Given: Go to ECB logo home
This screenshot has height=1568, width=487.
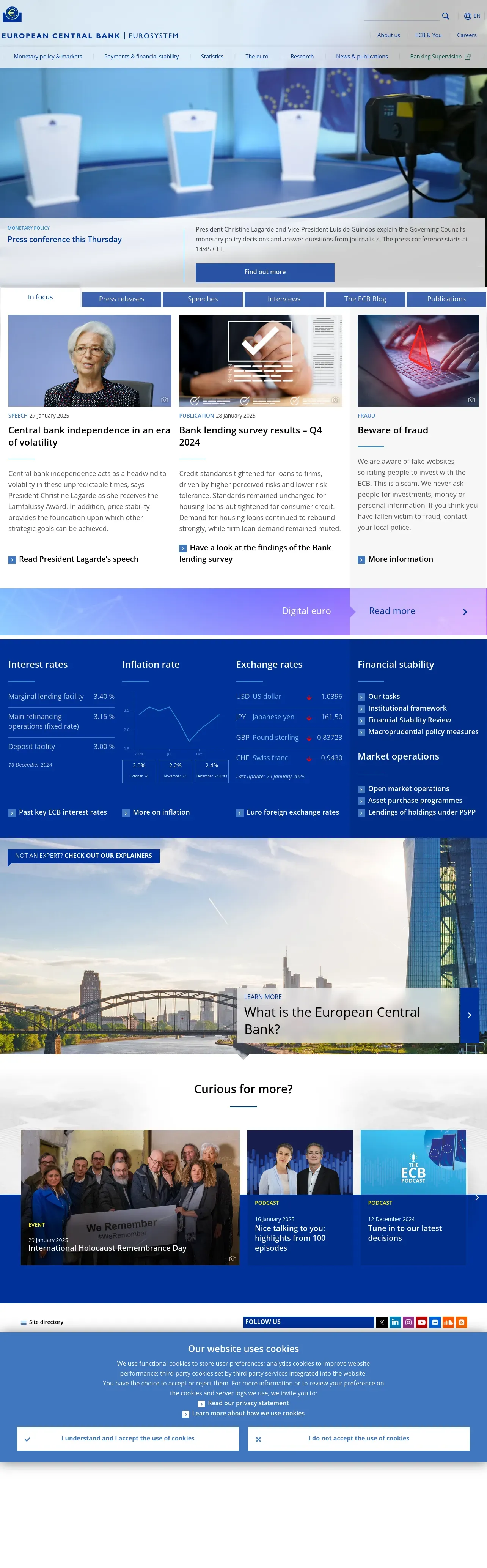Looking at the screenshot, I should (12, 14).
